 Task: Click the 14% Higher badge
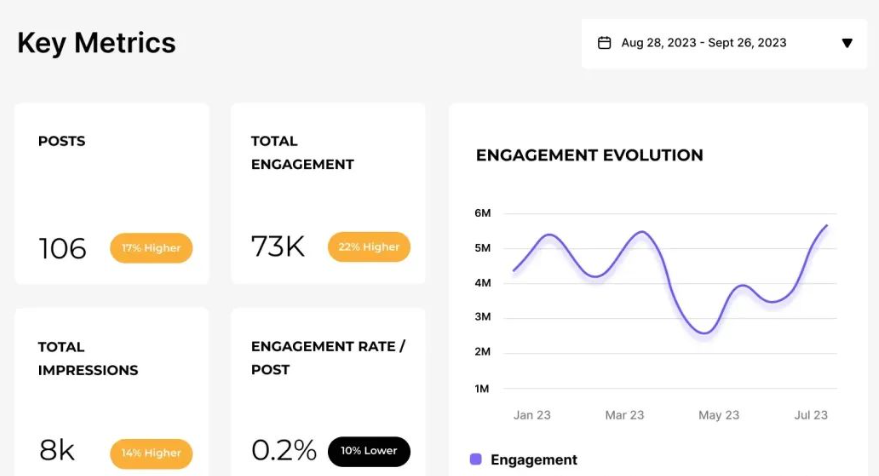click(x=151, y=453)
